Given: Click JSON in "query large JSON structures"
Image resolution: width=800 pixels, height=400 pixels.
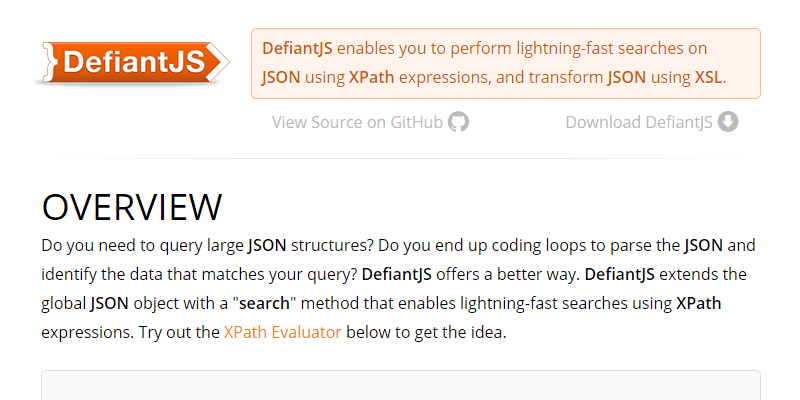Looking at the screenshot, I should coord(269,244).
